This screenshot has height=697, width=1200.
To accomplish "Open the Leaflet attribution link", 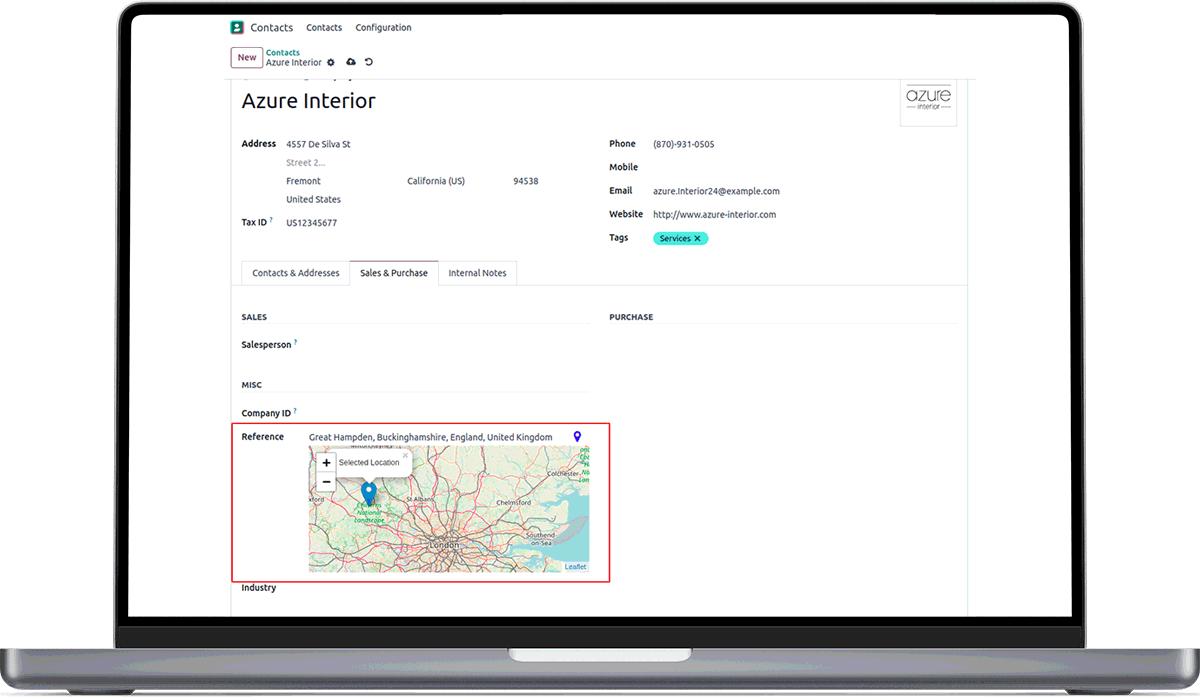I will 576,567.
